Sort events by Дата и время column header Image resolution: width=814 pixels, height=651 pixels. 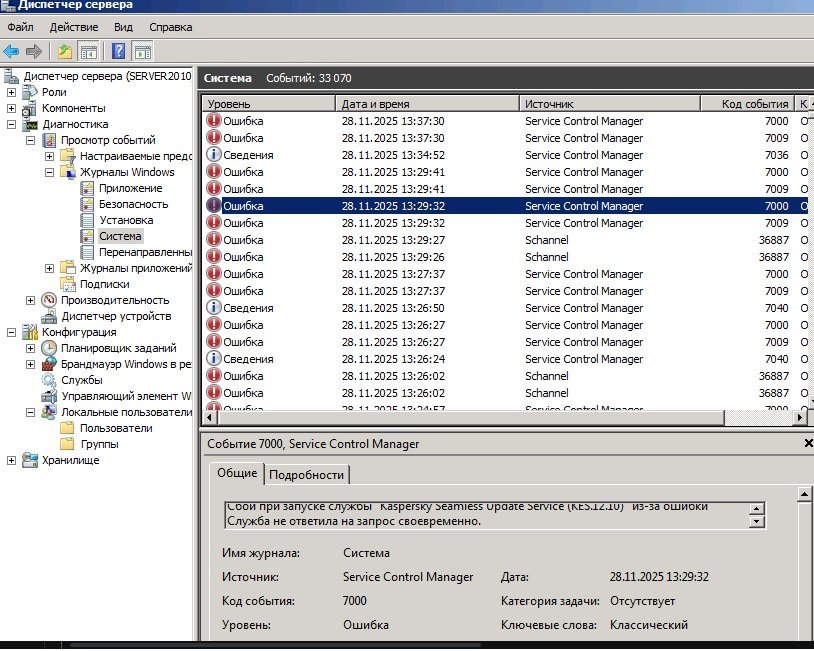[x=375, y=104]
